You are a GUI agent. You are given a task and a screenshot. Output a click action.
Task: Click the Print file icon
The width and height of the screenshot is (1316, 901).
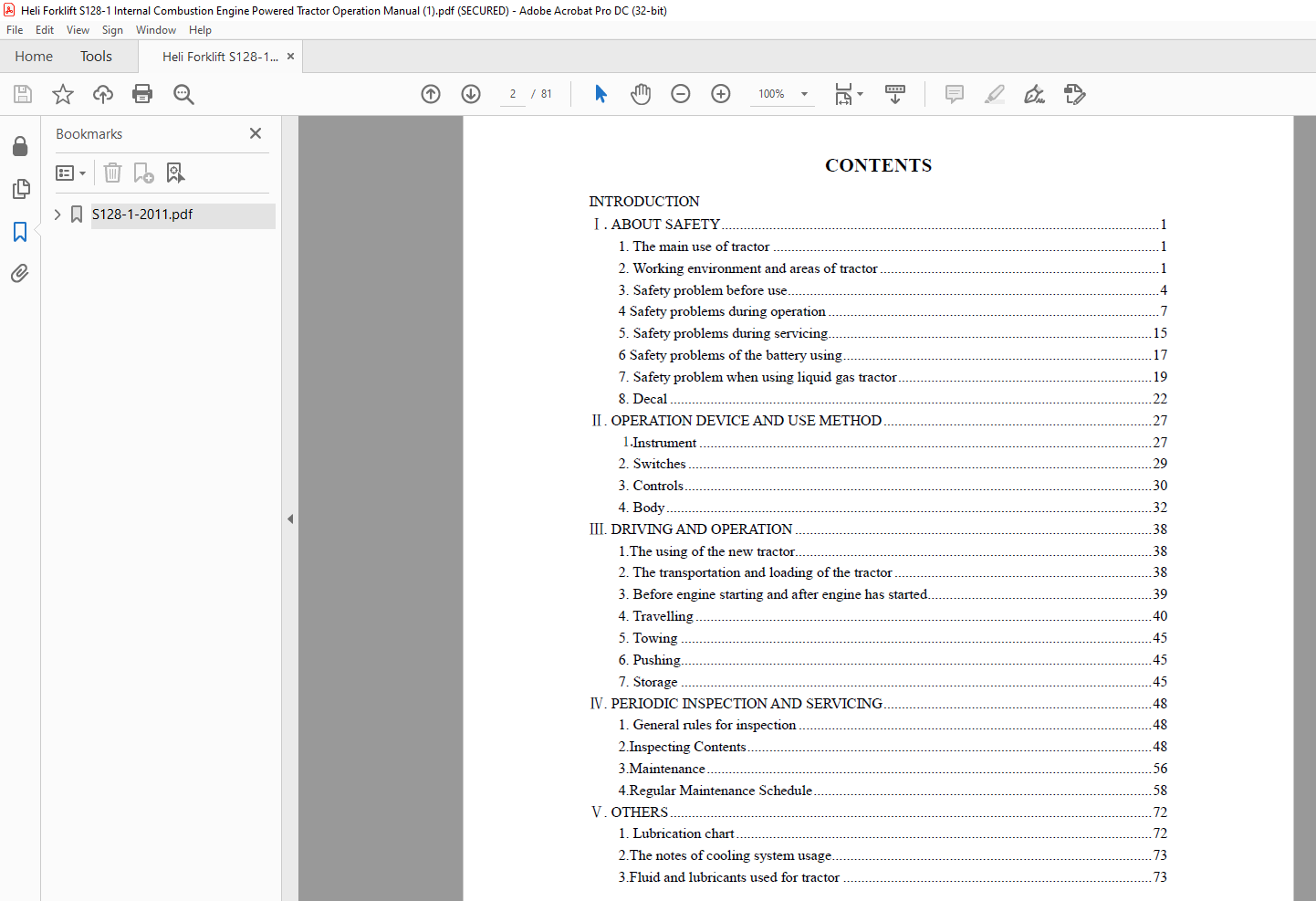[x=142, y=94]
